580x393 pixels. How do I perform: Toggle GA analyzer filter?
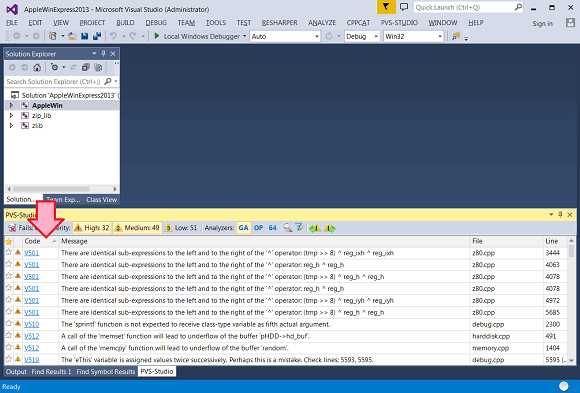coord(243,228)
